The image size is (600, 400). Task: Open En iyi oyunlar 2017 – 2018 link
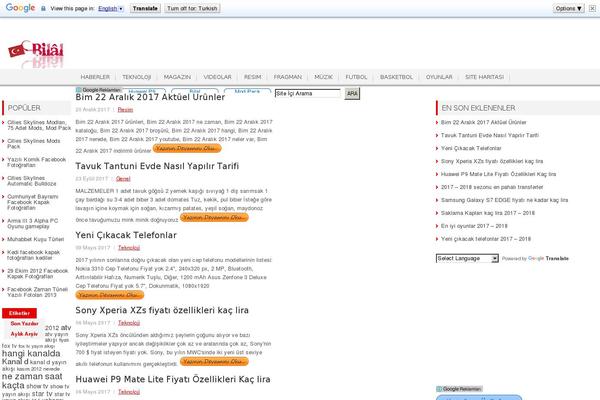click(x=474, y=226)
